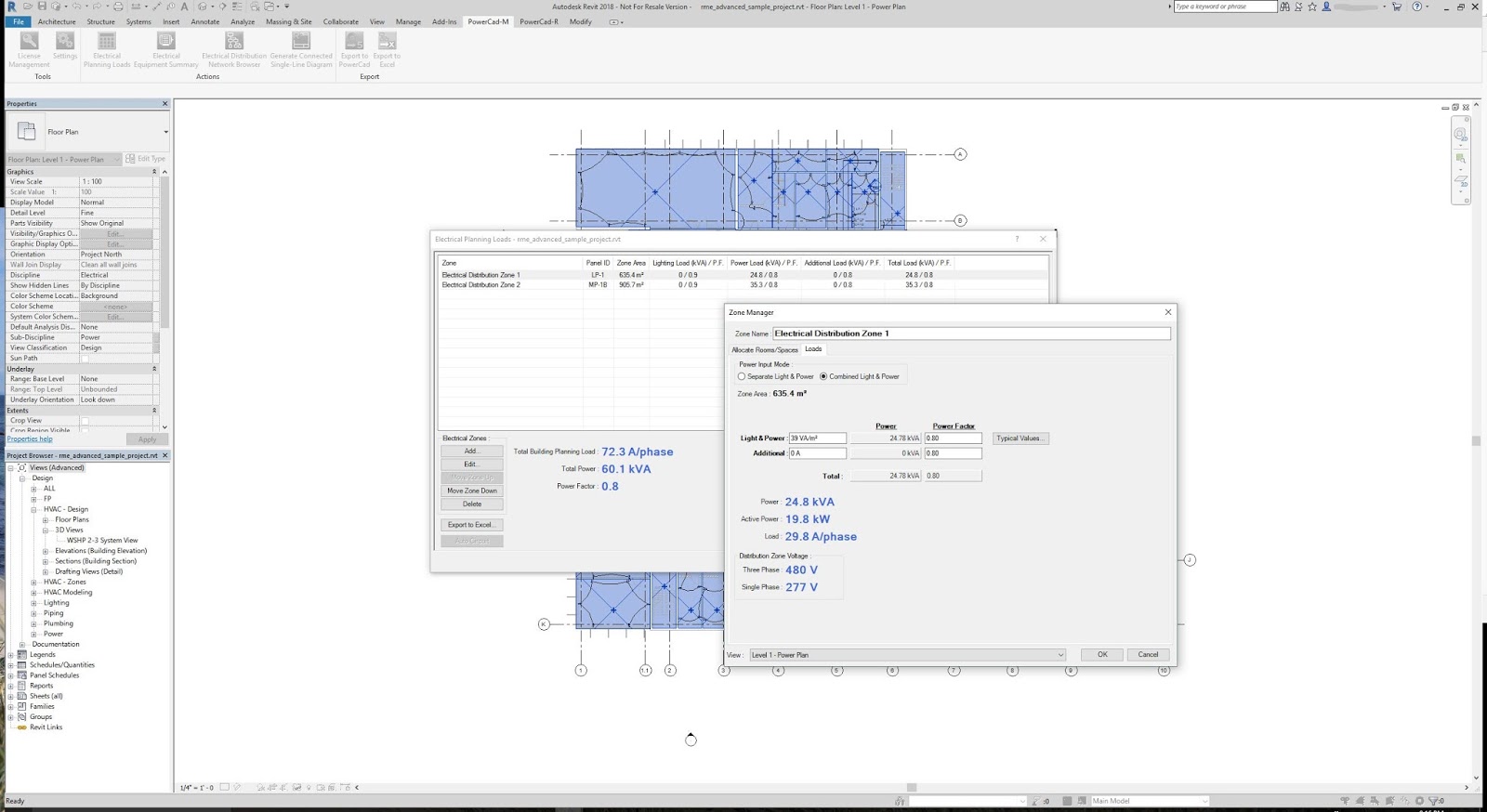Click Cancel in Zone Manager
The width and height of the screenshot is (1487, 812).
tap(1148, 654)
